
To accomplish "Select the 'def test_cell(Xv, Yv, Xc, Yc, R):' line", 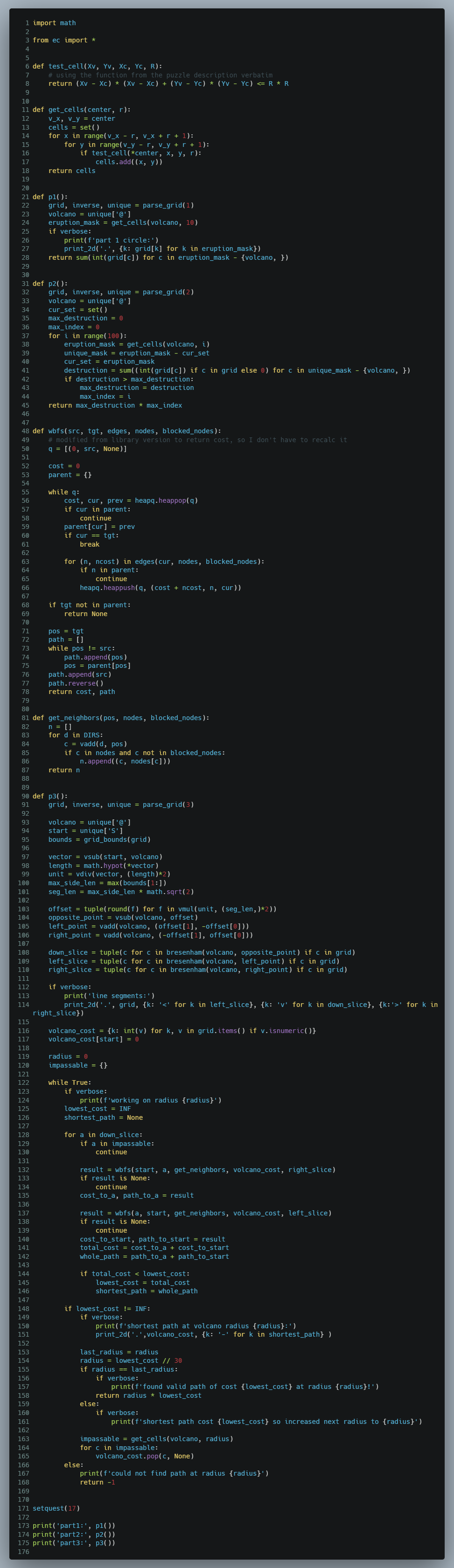I will pos(98,66).
